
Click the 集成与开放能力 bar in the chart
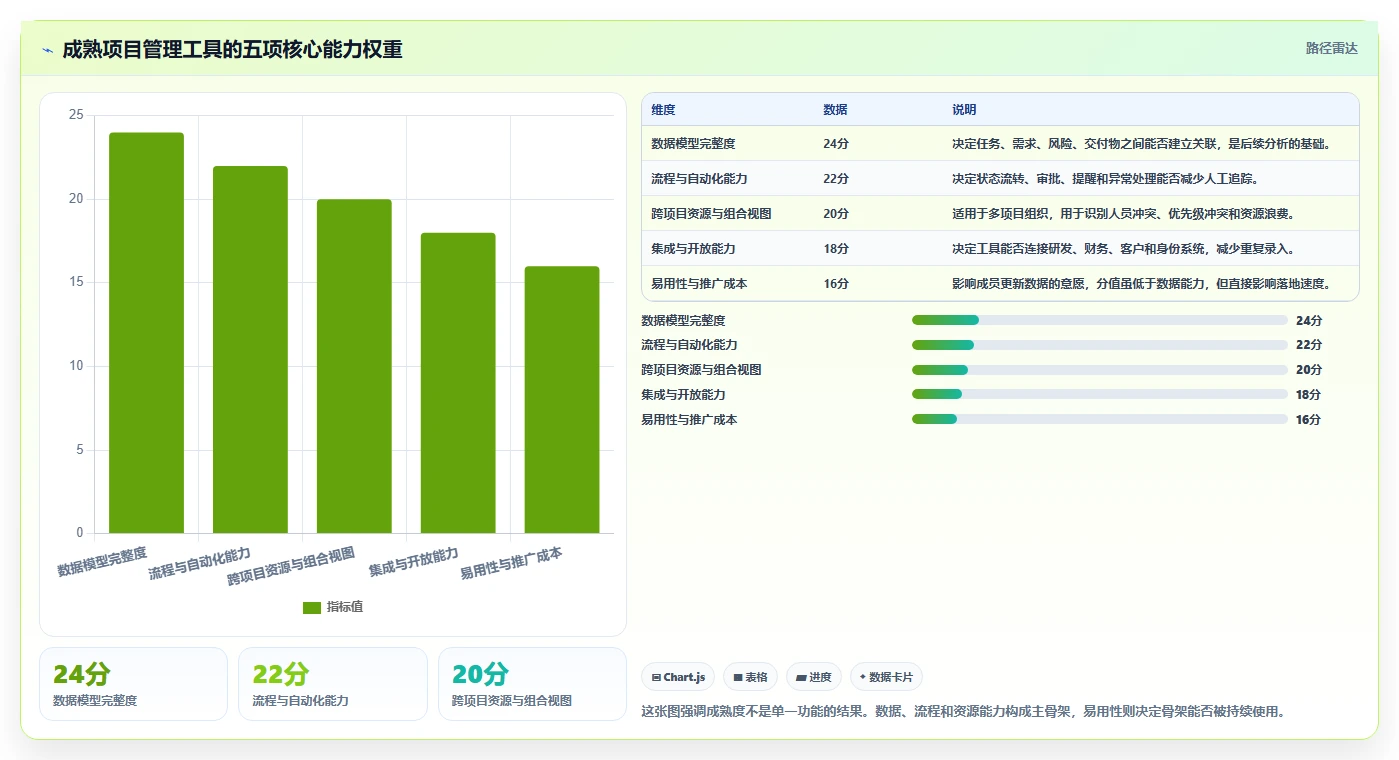pyautogui.click(x=458, y=383)
